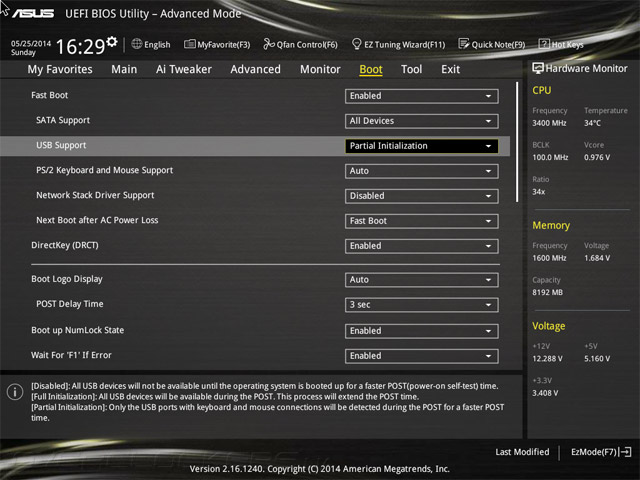Image resolution: width=640 pixels, height=480 pixels.
Task: Open the Monitor tab
Action: (320, 69)
